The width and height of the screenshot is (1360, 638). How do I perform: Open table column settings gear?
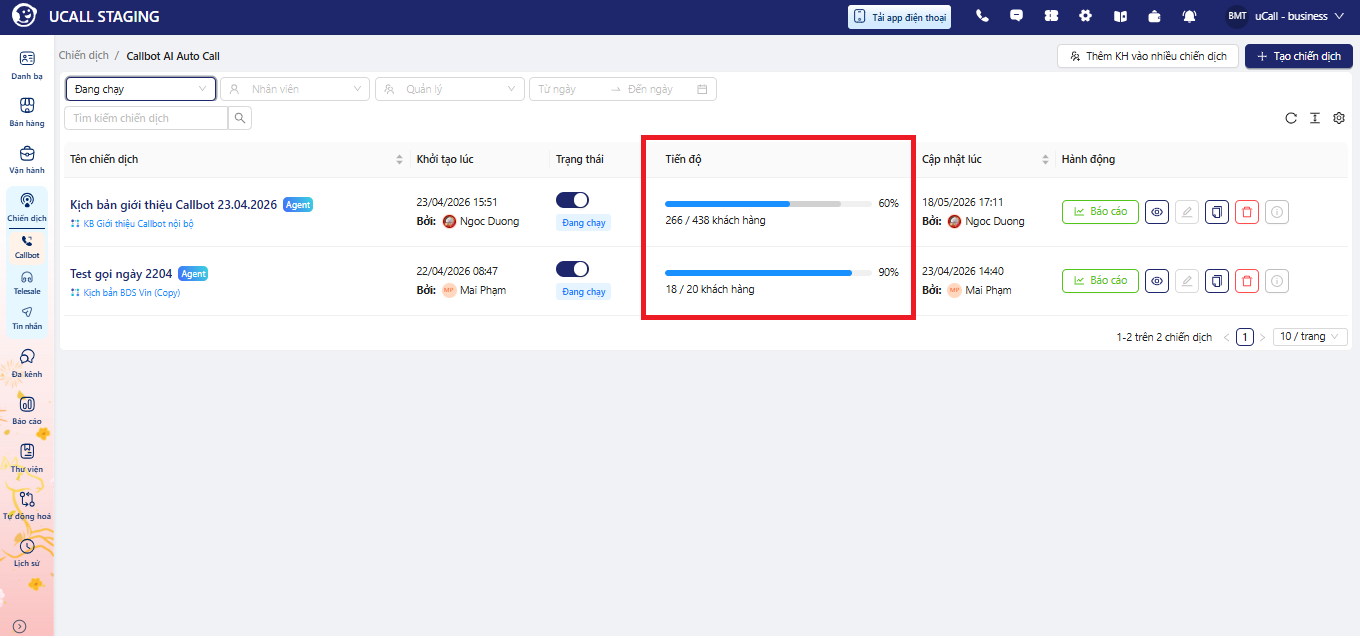[x=1339, y=118]
